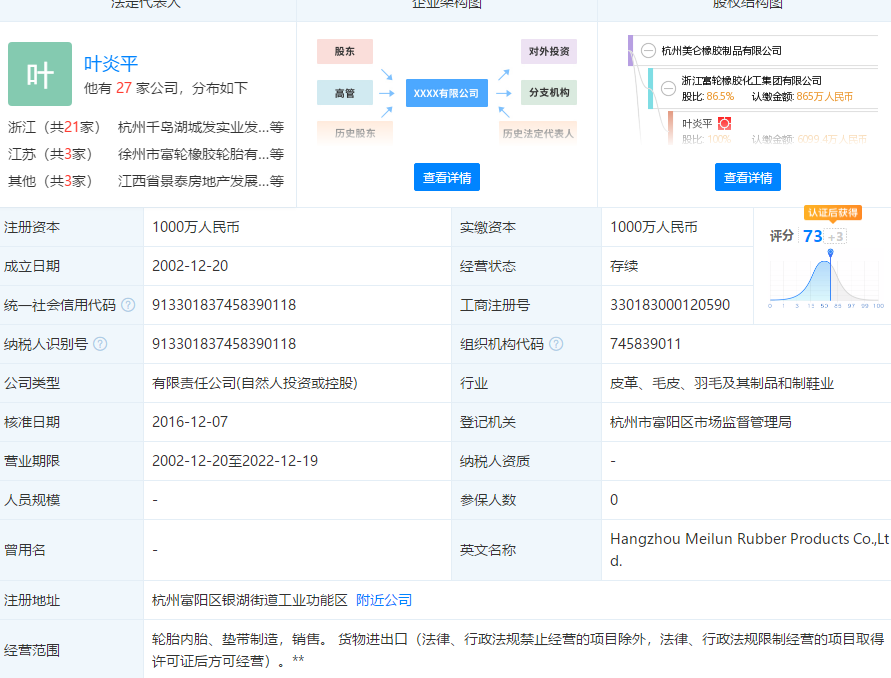Click 浙江（共21家） region row
891x678 pixels.
[x=54, y=127]
